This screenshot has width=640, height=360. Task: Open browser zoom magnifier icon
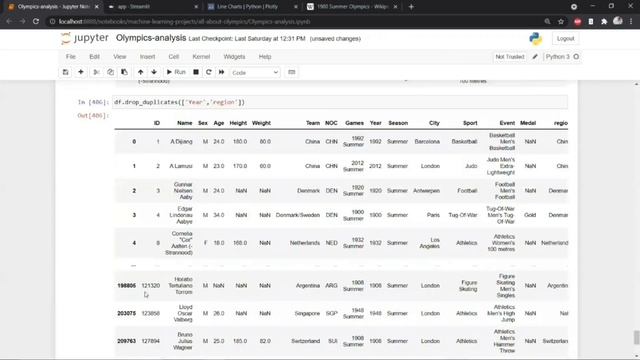click(x=547, y=21)
